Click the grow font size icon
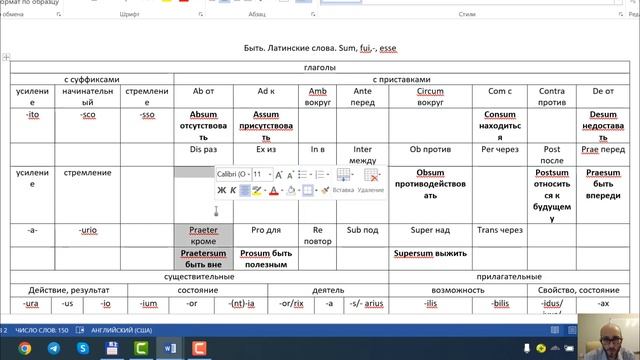 click(x=279, y=175)
